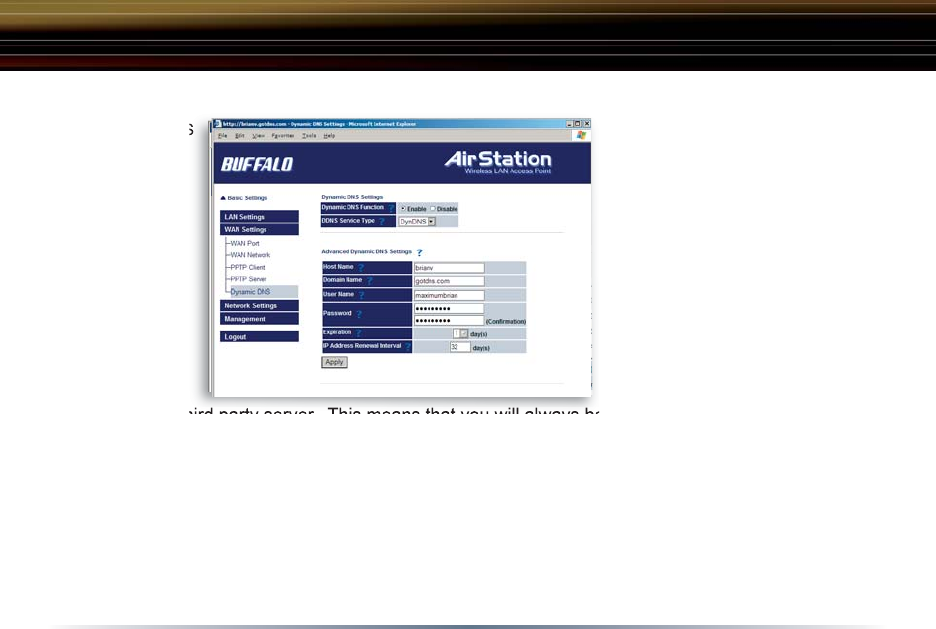The height and width of the screenshot is (629, 936).
Task: Open LAN Settings section
Action: point(259,217)
